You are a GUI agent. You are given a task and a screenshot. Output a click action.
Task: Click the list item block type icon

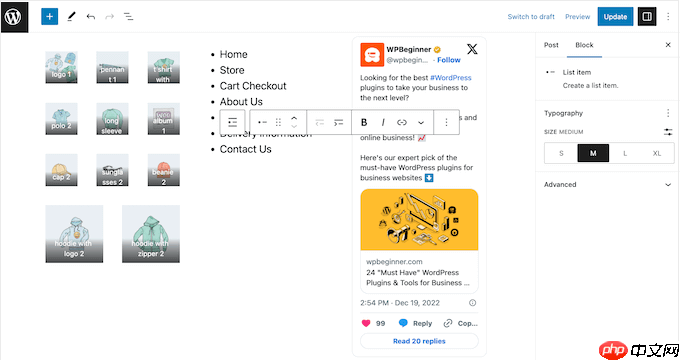262,122
